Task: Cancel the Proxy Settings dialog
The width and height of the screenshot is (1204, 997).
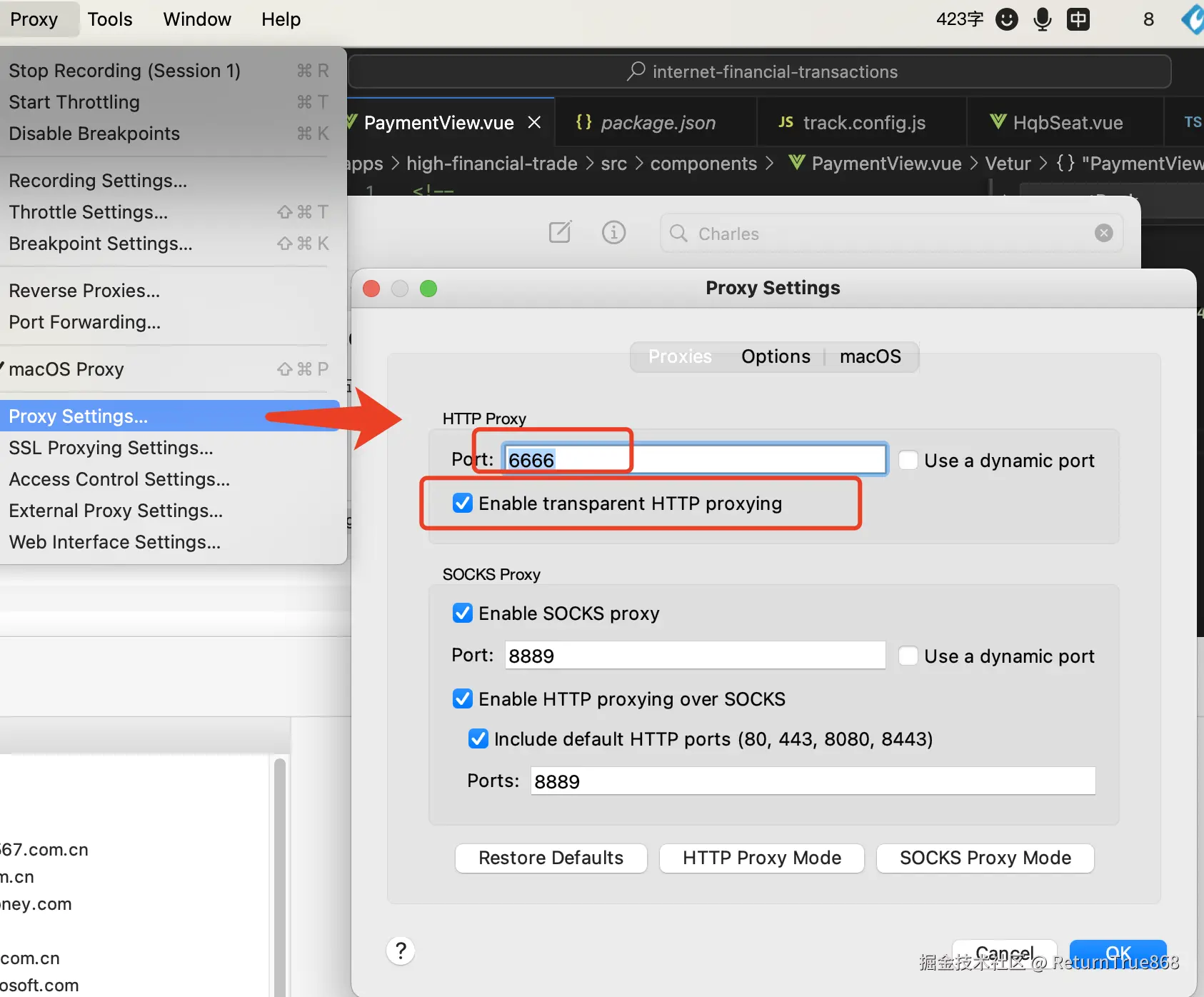Action: point(1004,953)
